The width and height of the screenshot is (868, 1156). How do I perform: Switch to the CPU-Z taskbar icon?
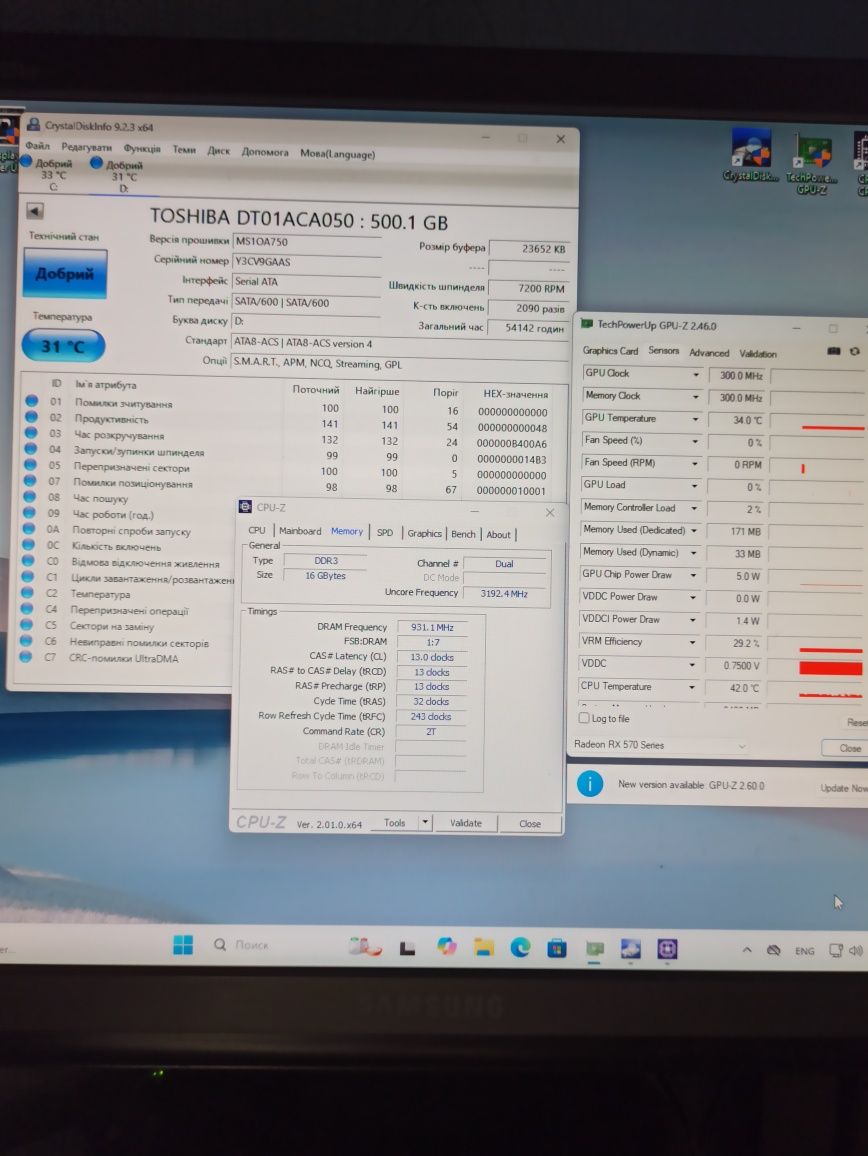[x=667, y=949]
